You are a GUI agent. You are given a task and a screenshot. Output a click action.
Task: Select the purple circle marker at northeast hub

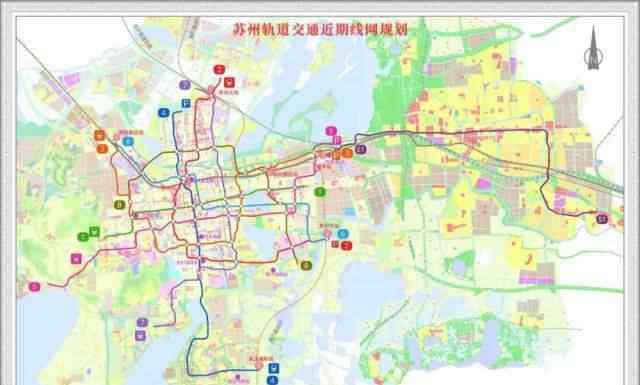pyautogui.click(x=360, y=149)
